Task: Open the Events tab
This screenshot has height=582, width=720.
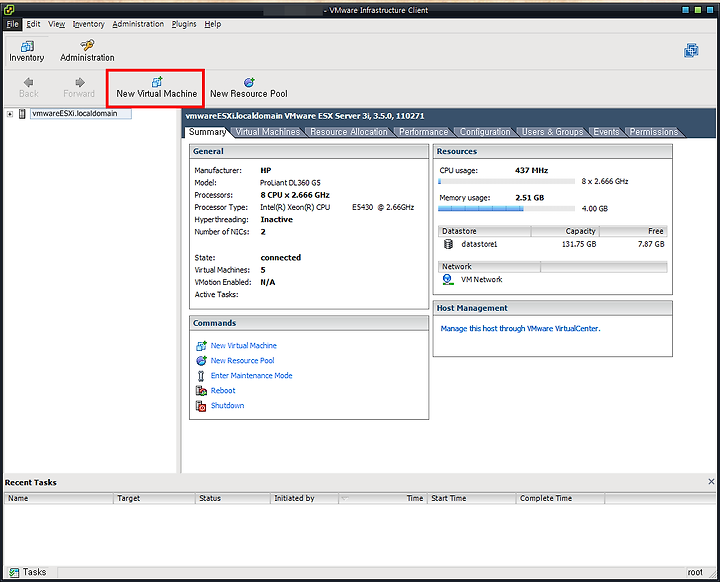Action: [x=606, y=132]
